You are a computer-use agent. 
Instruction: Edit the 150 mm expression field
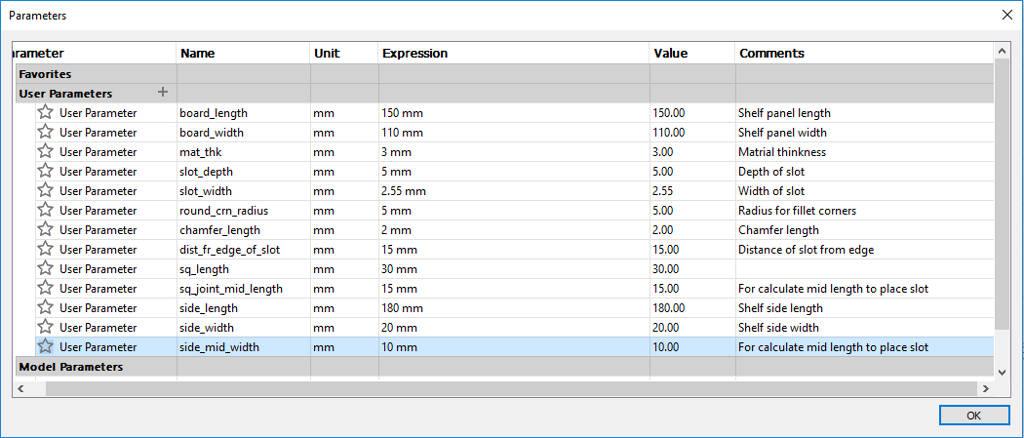click(514, 112)
